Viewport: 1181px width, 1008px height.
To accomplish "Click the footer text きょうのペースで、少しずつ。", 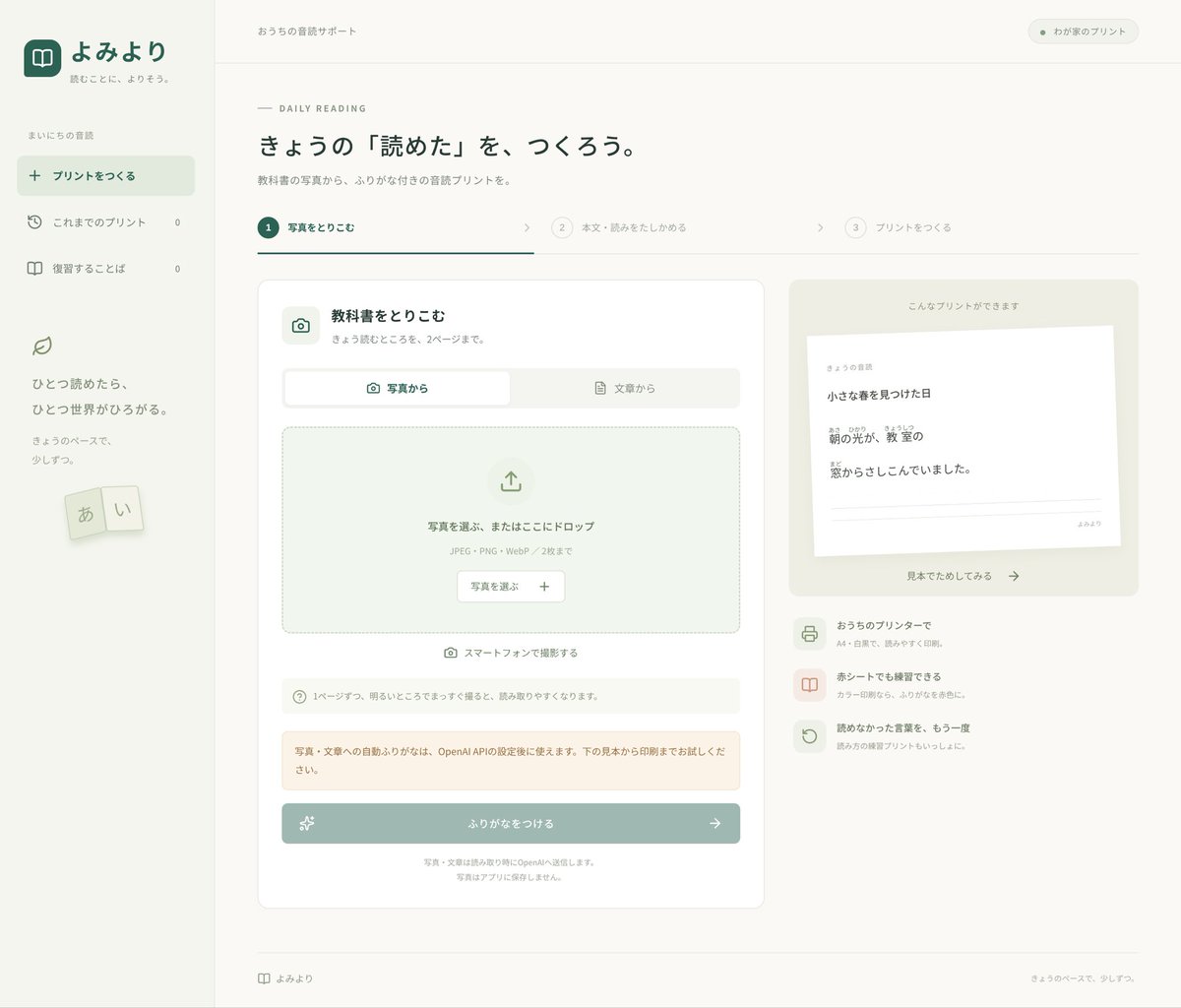I will [x=1084, y=978].
